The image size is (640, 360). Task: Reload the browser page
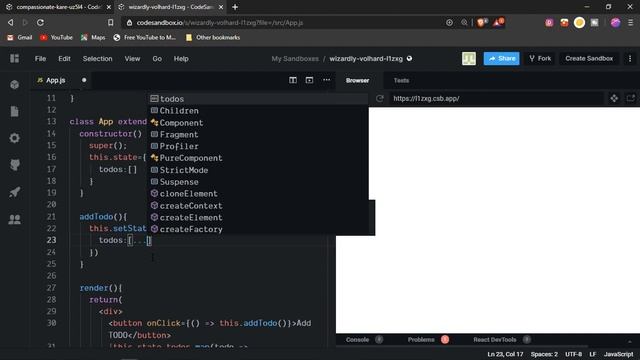(40, 22)
